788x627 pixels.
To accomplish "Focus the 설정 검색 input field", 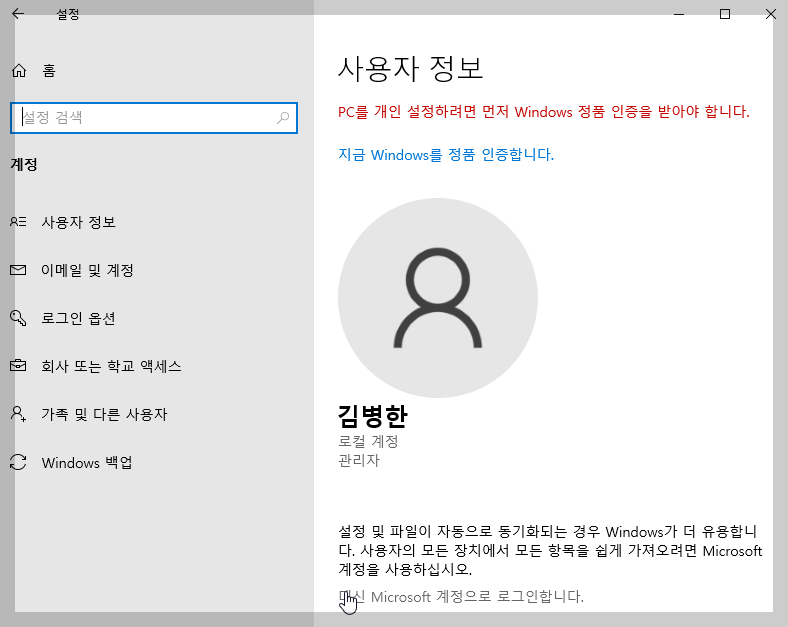I will 154,118.
